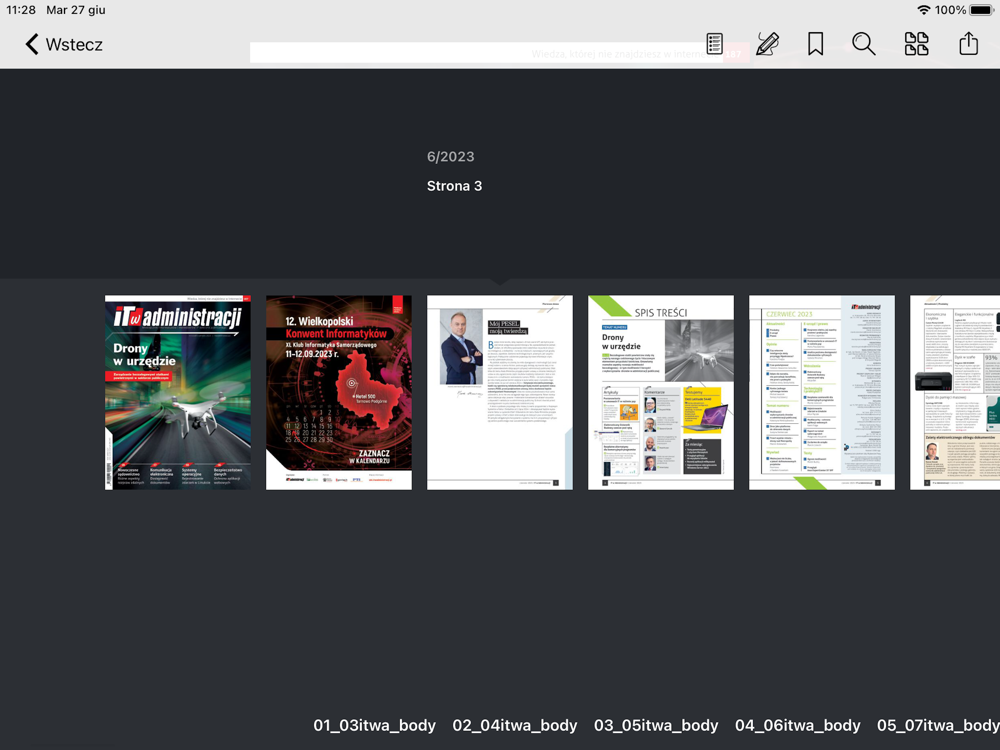Image resolution: width=1000 pixels, height=750 pixels.
Task: Open search with the magnifying glass icon
Action: coord(864,44)
